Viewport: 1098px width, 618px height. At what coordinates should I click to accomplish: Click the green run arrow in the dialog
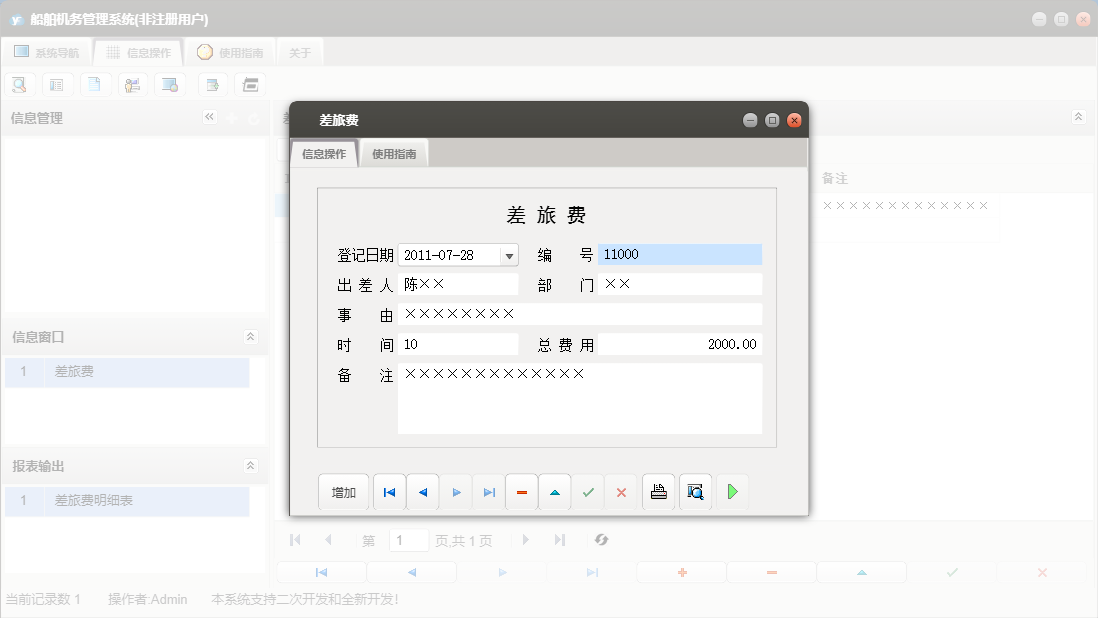[732, 491]
